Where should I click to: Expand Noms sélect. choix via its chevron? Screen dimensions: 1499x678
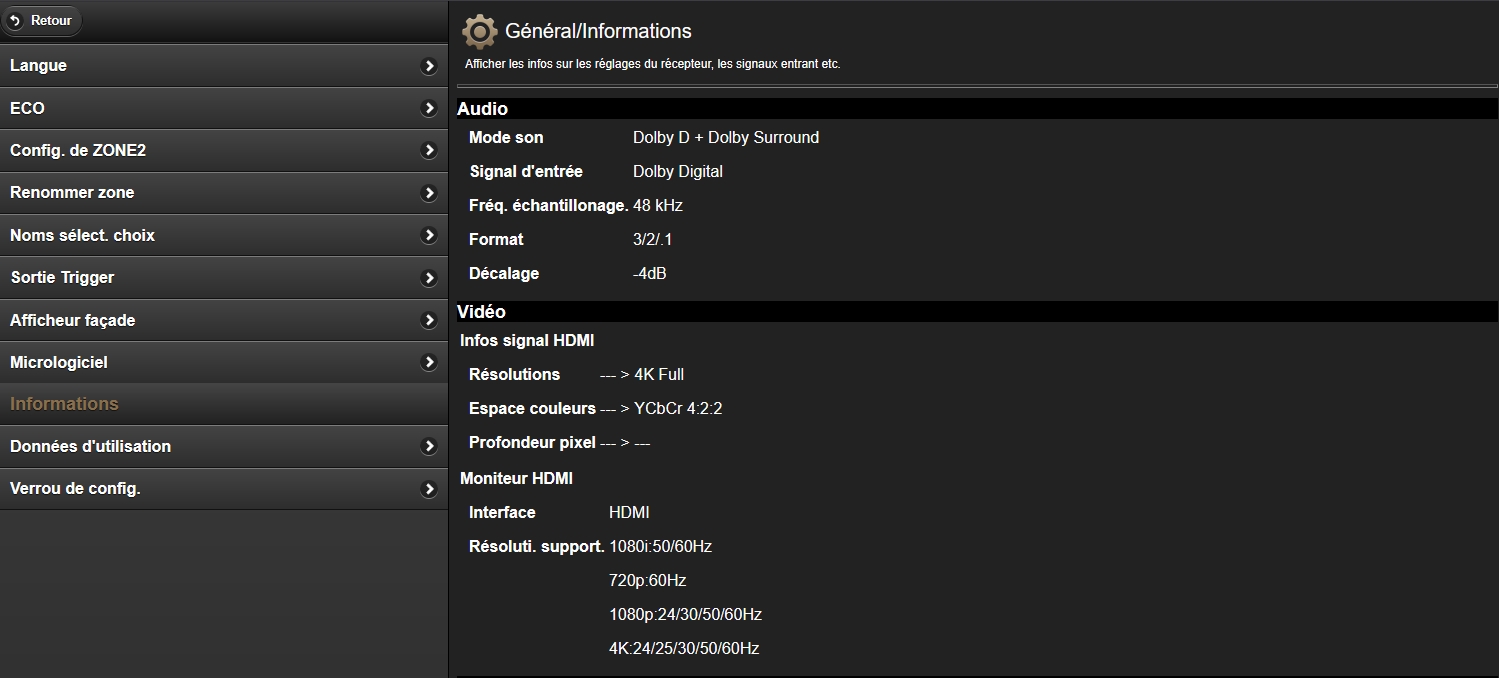(429, 236)
